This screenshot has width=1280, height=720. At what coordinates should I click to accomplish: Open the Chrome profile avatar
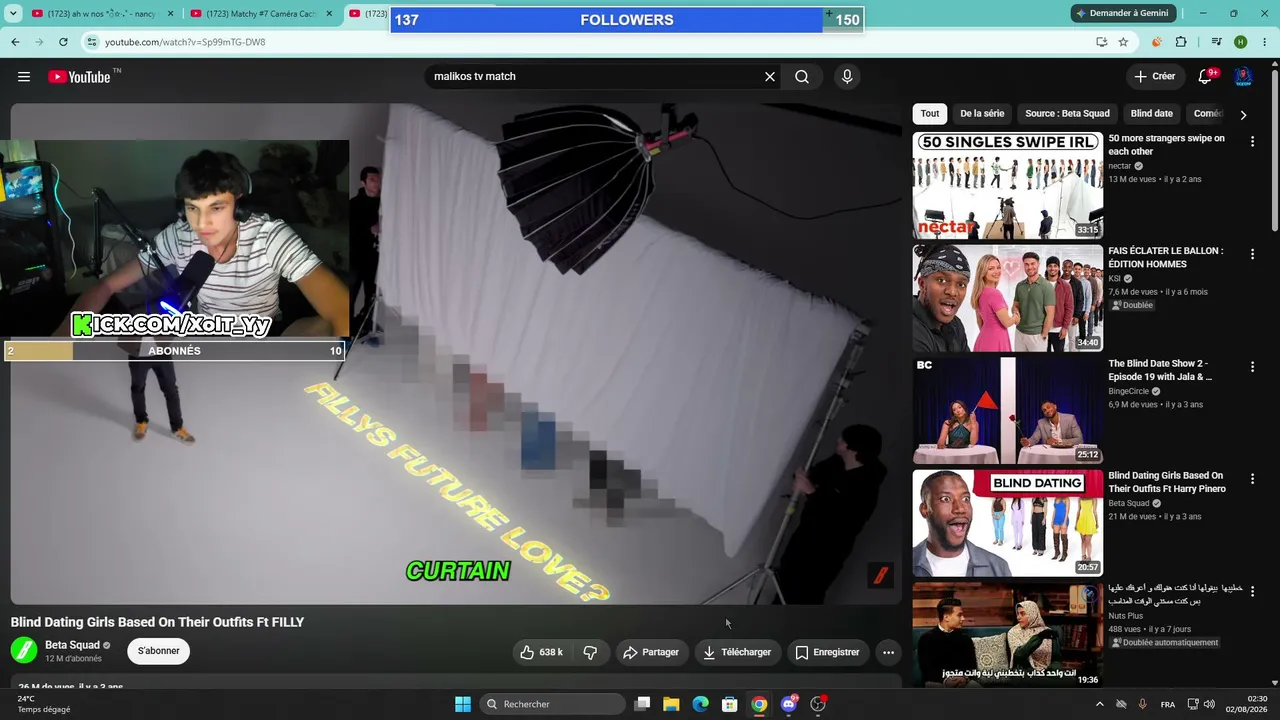[x=1241, y=42]
